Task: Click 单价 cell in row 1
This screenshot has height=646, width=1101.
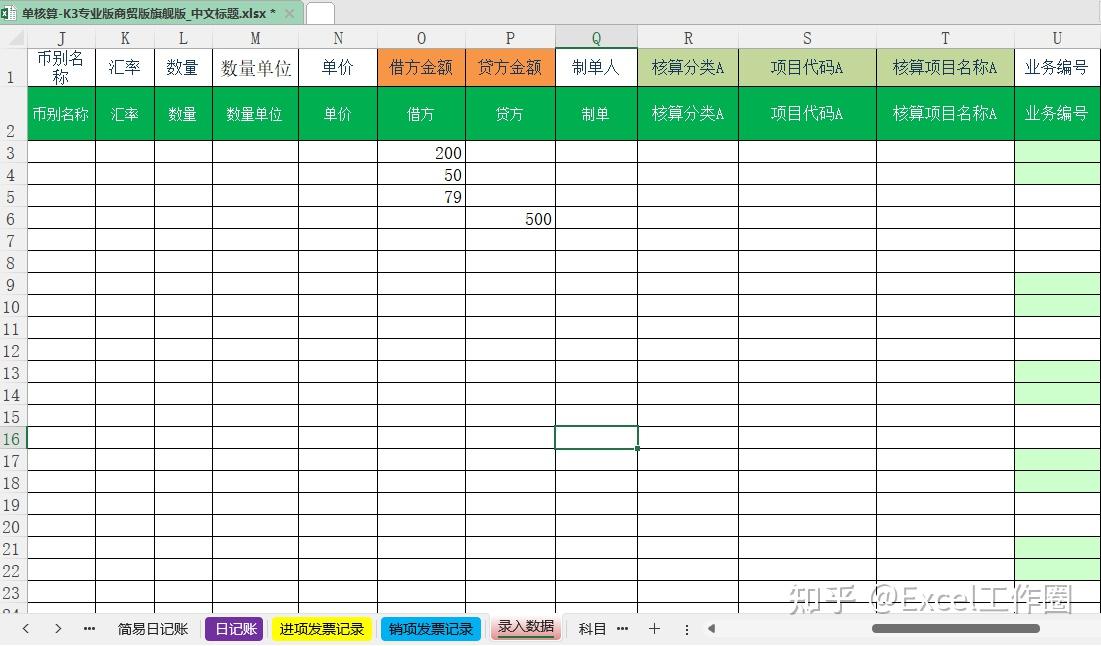Action: click(x=338, y=67)
